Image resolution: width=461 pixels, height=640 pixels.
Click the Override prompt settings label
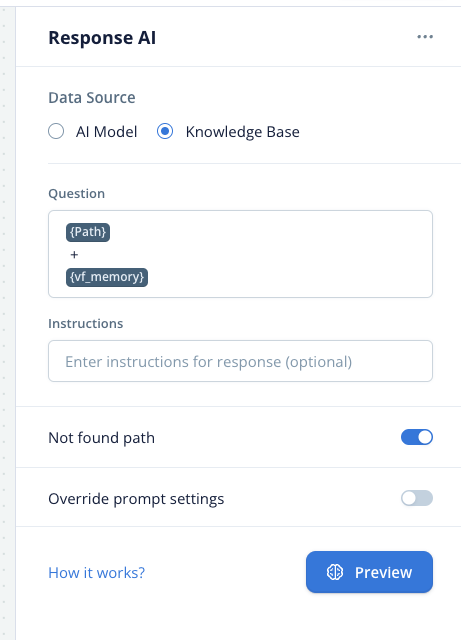coord(136,499)
